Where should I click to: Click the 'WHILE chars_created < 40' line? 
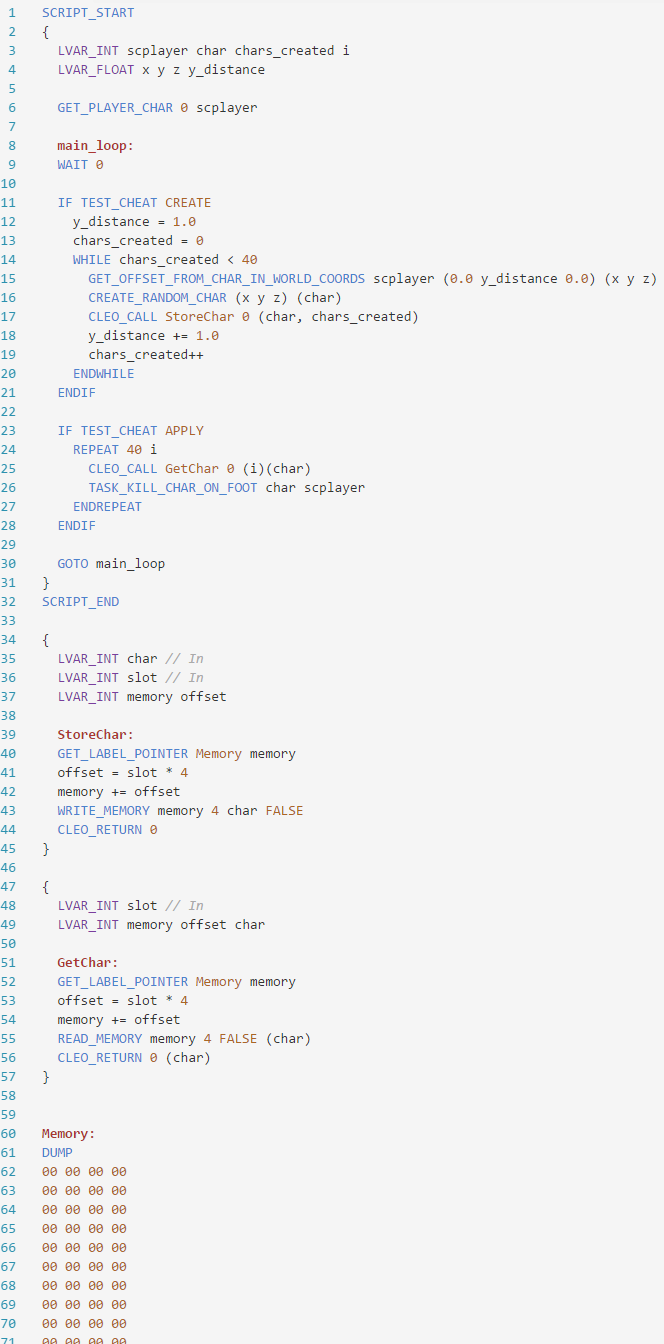point(165,260)
